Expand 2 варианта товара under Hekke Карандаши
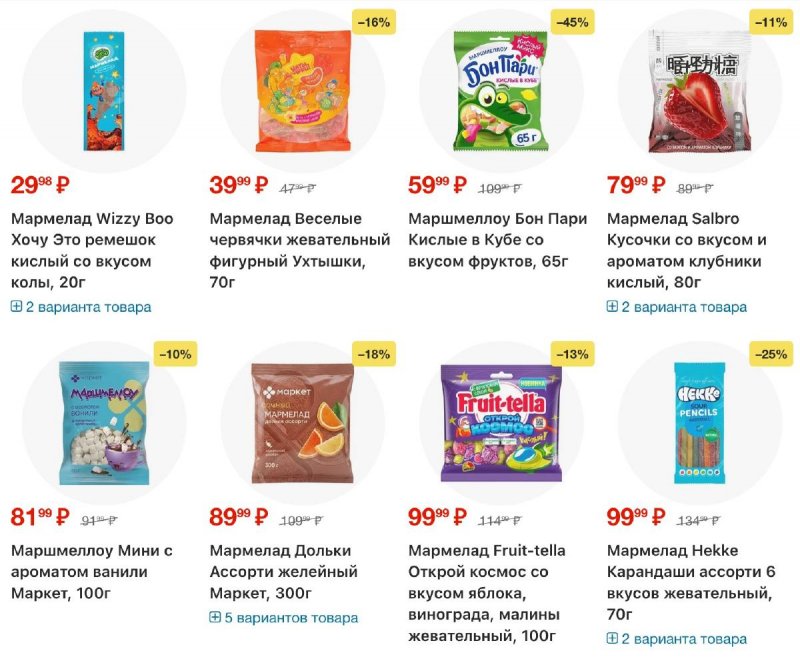Viewport: 800px width, 665px height. tap(677, 639)
